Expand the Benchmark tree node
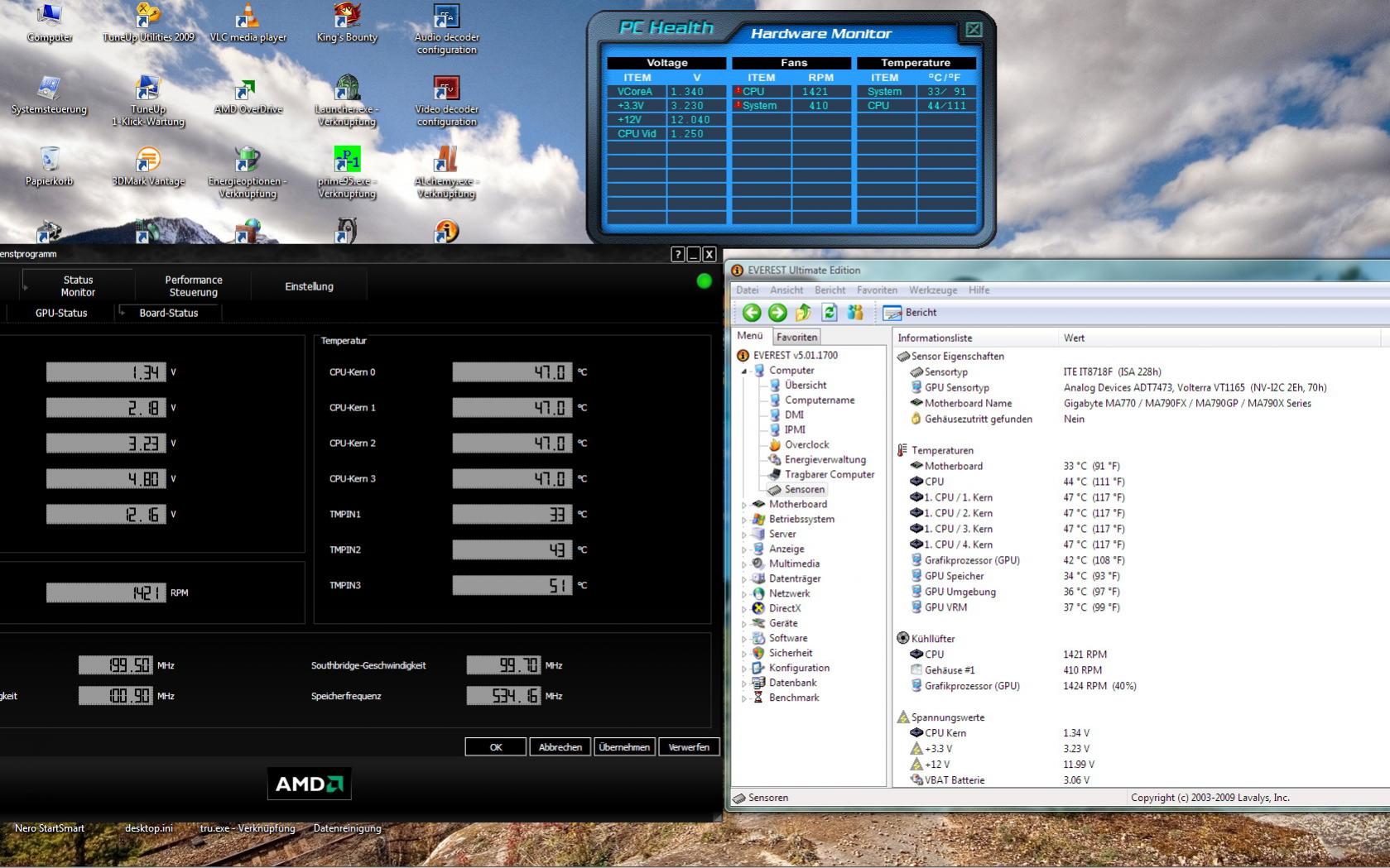1390x868 pixels. (x=744, y=698)
